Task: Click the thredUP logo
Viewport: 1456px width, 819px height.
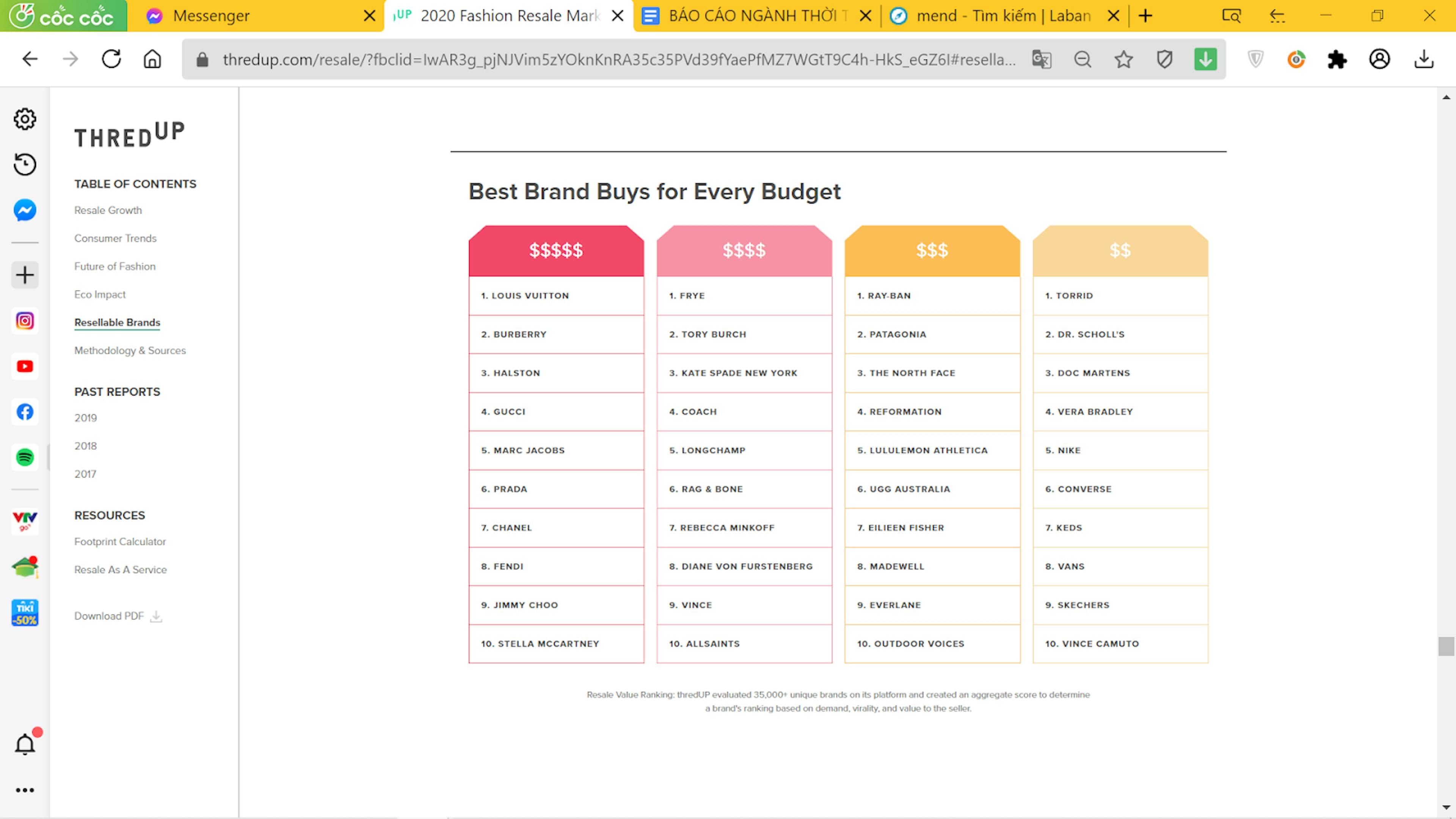Action: [x=129, y=135]
